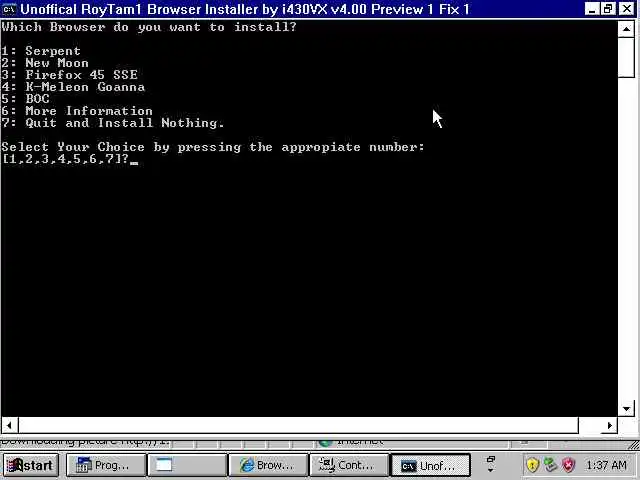640x480 pixels.
Task: Click the Internet Explorer icon on taskbar
Action: (x=247, y=465)
